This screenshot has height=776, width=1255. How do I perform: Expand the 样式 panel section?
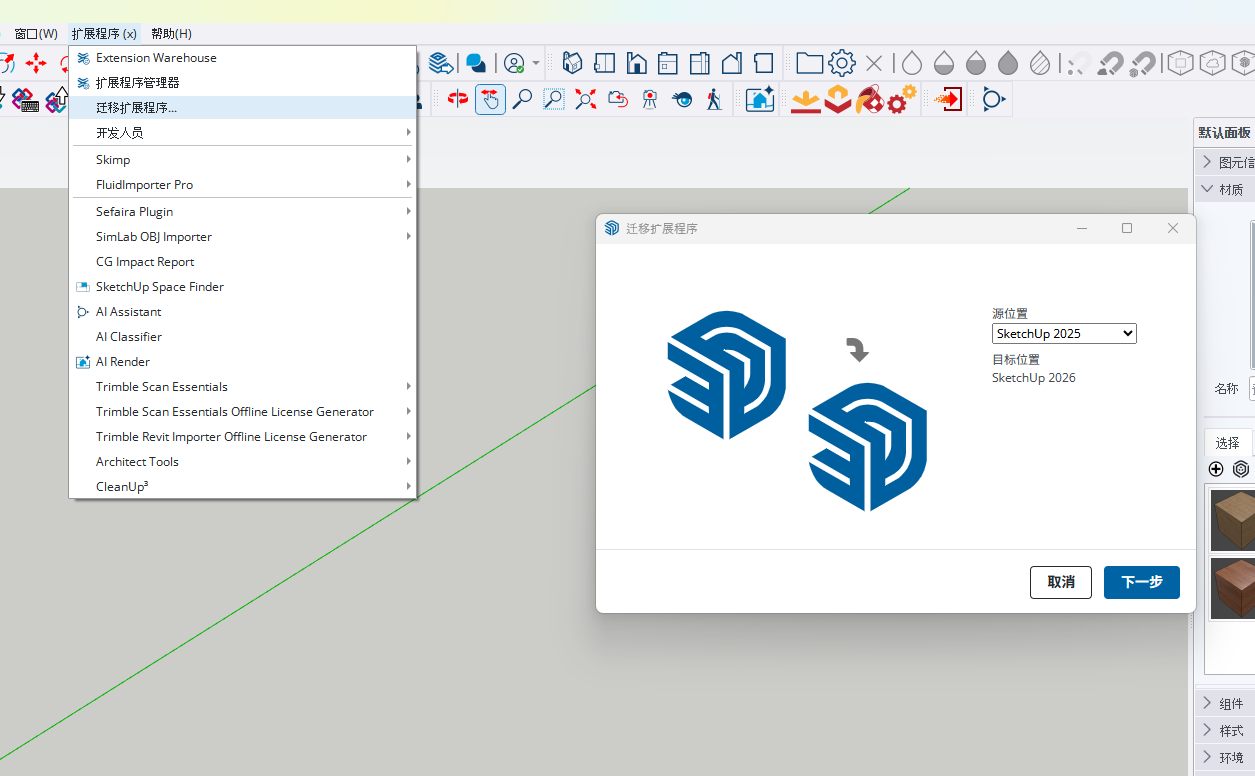[1225, 730]
